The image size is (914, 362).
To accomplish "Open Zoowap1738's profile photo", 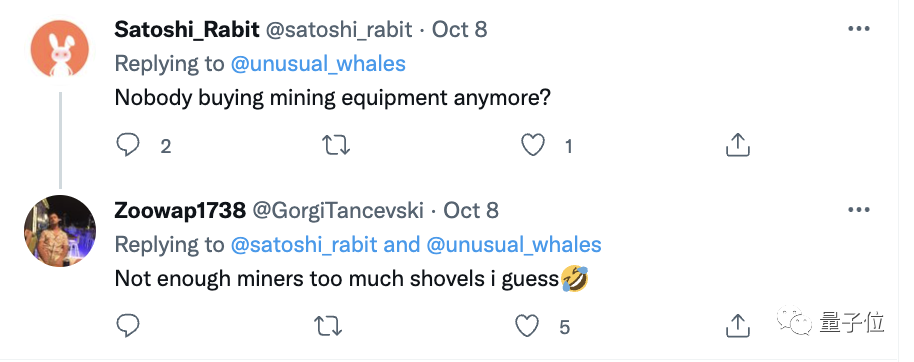I will [x=59, y=231].
